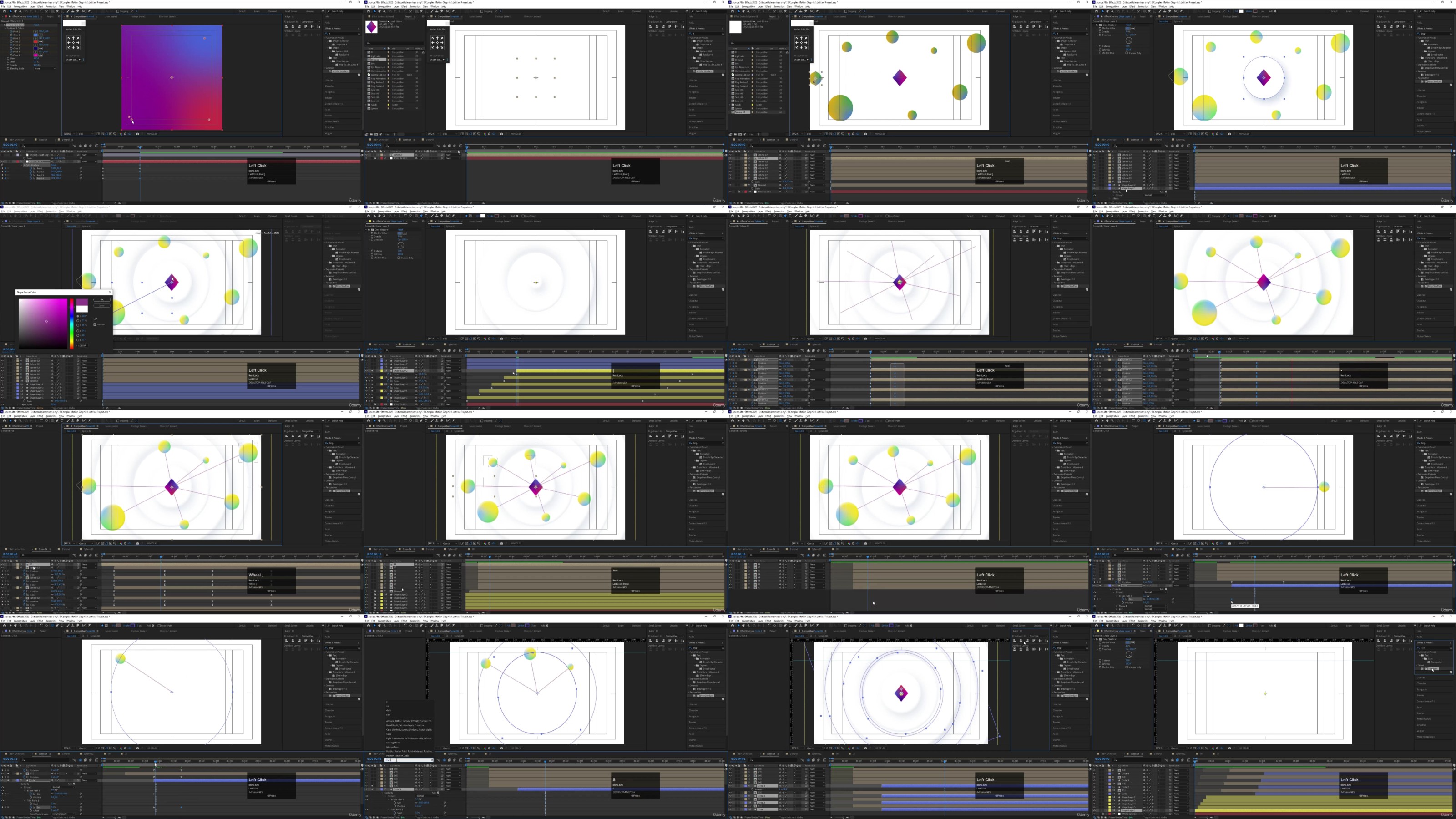Uncheck Preview in Shape Stroke Color dialog

(95, 324)
